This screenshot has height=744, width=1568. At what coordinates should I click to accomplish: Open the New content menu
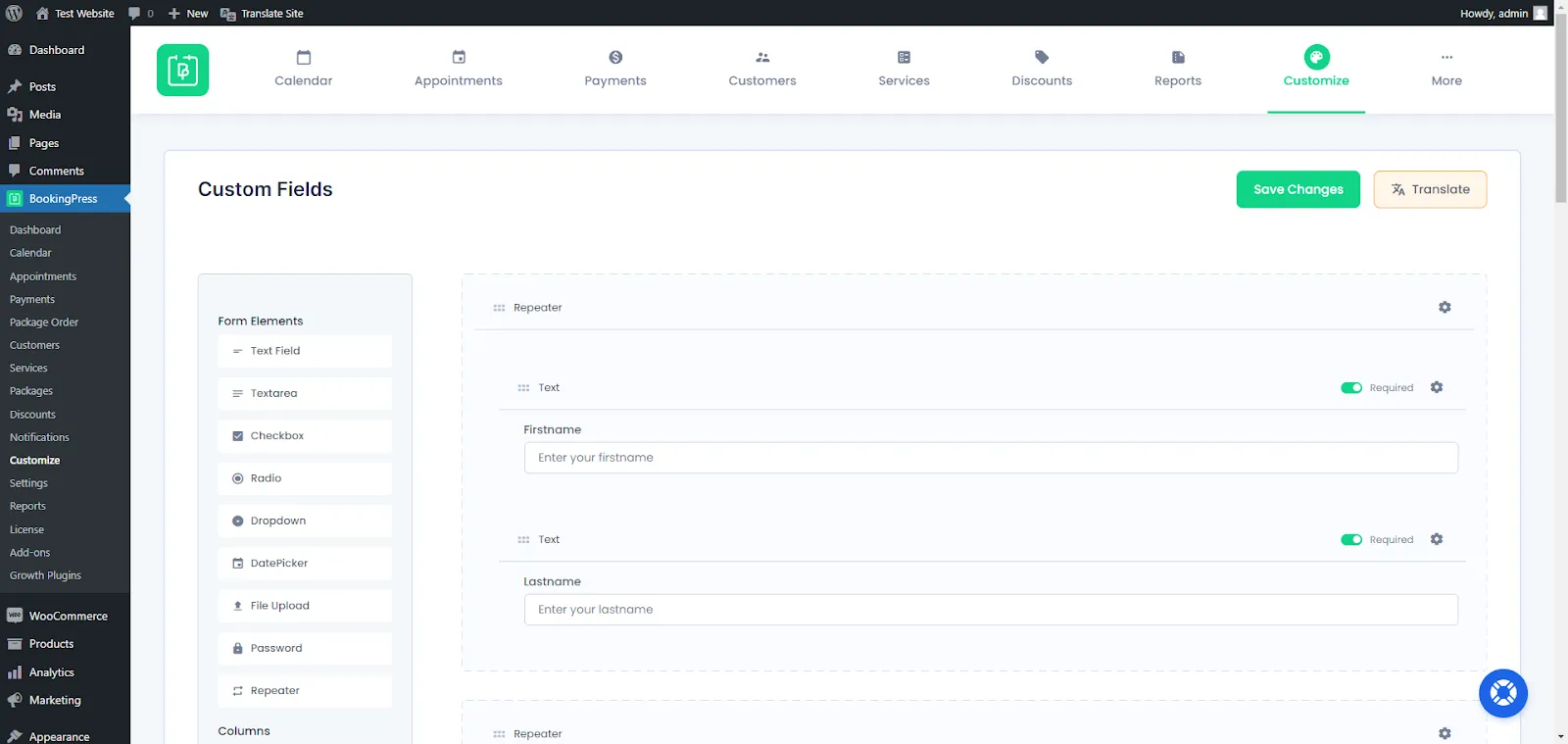click(x=187, y=13)
